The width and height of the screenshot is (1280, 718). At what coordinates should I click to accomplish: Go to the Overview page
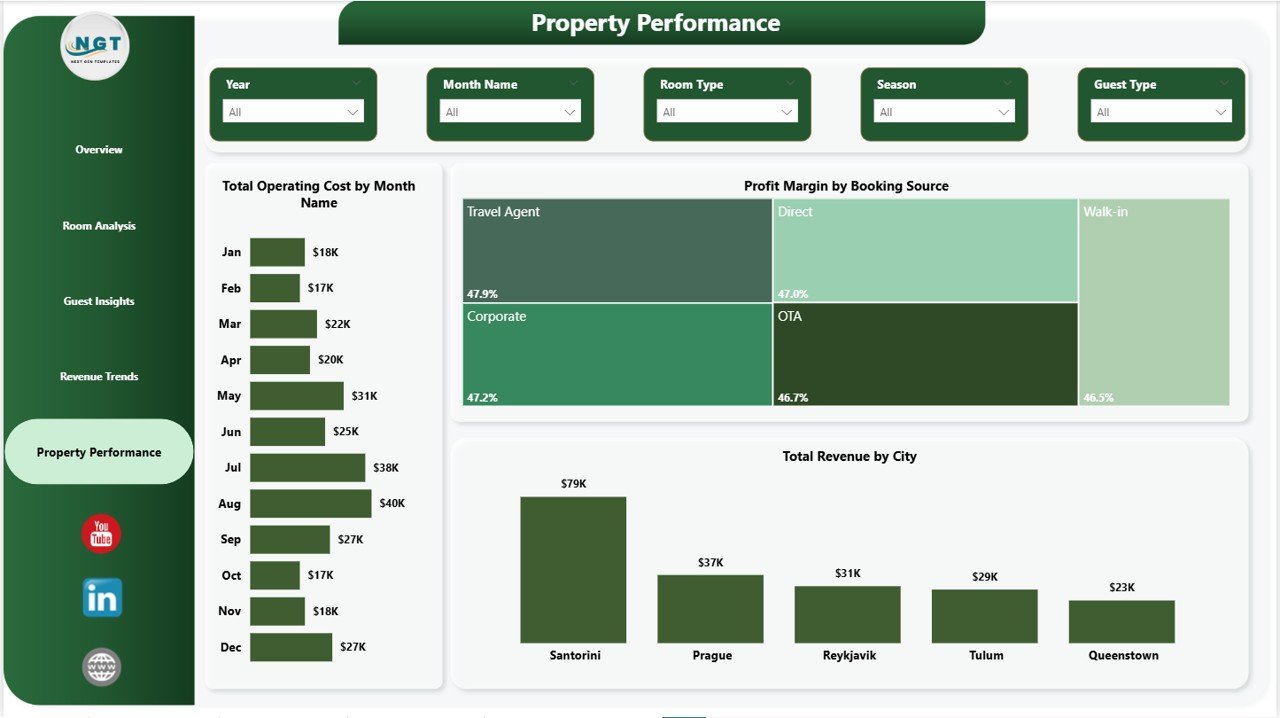pos(99,150)
